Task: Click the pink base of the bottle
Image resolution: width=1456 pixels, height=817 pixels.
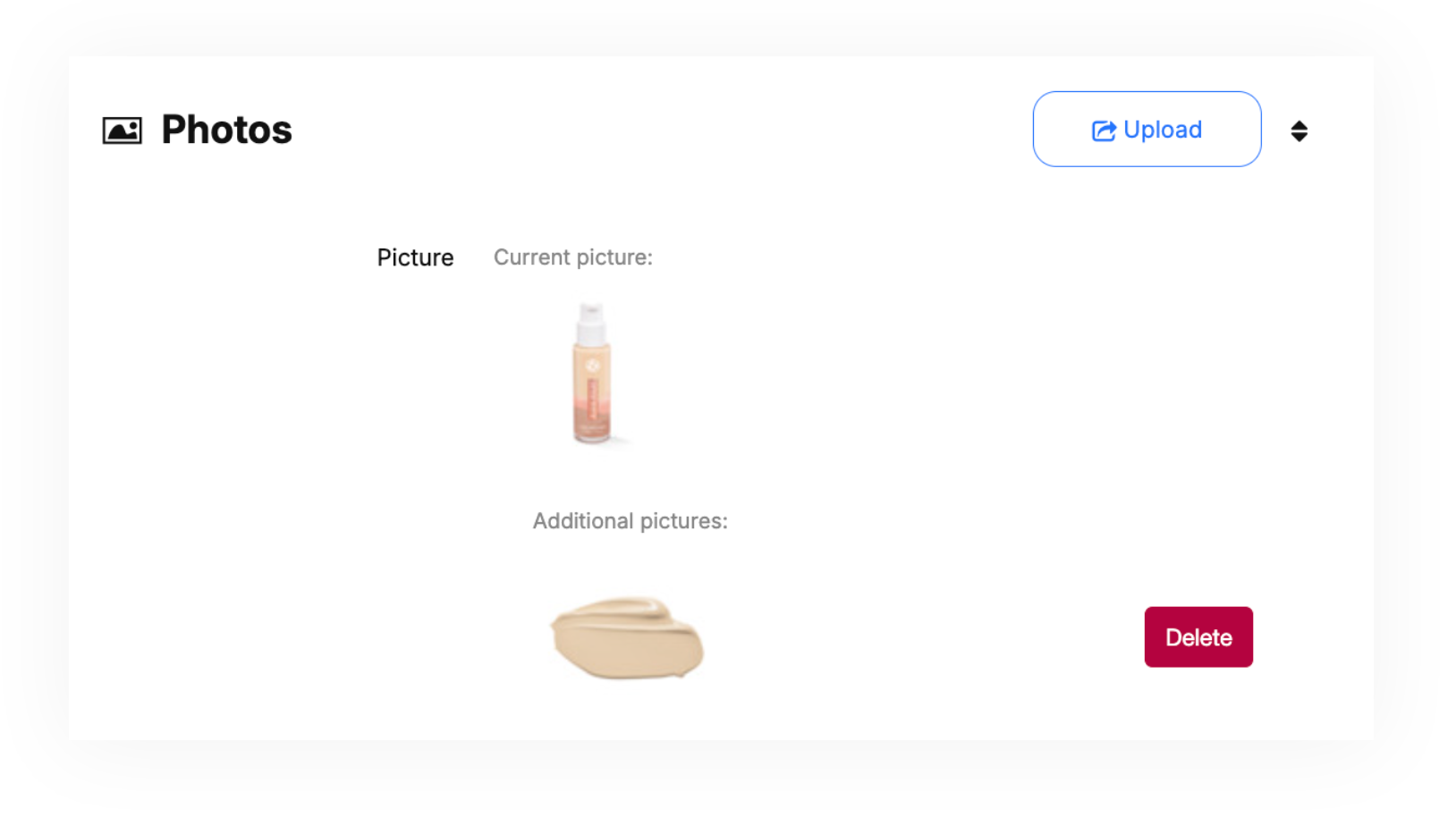Action: (x=591, y=426)
